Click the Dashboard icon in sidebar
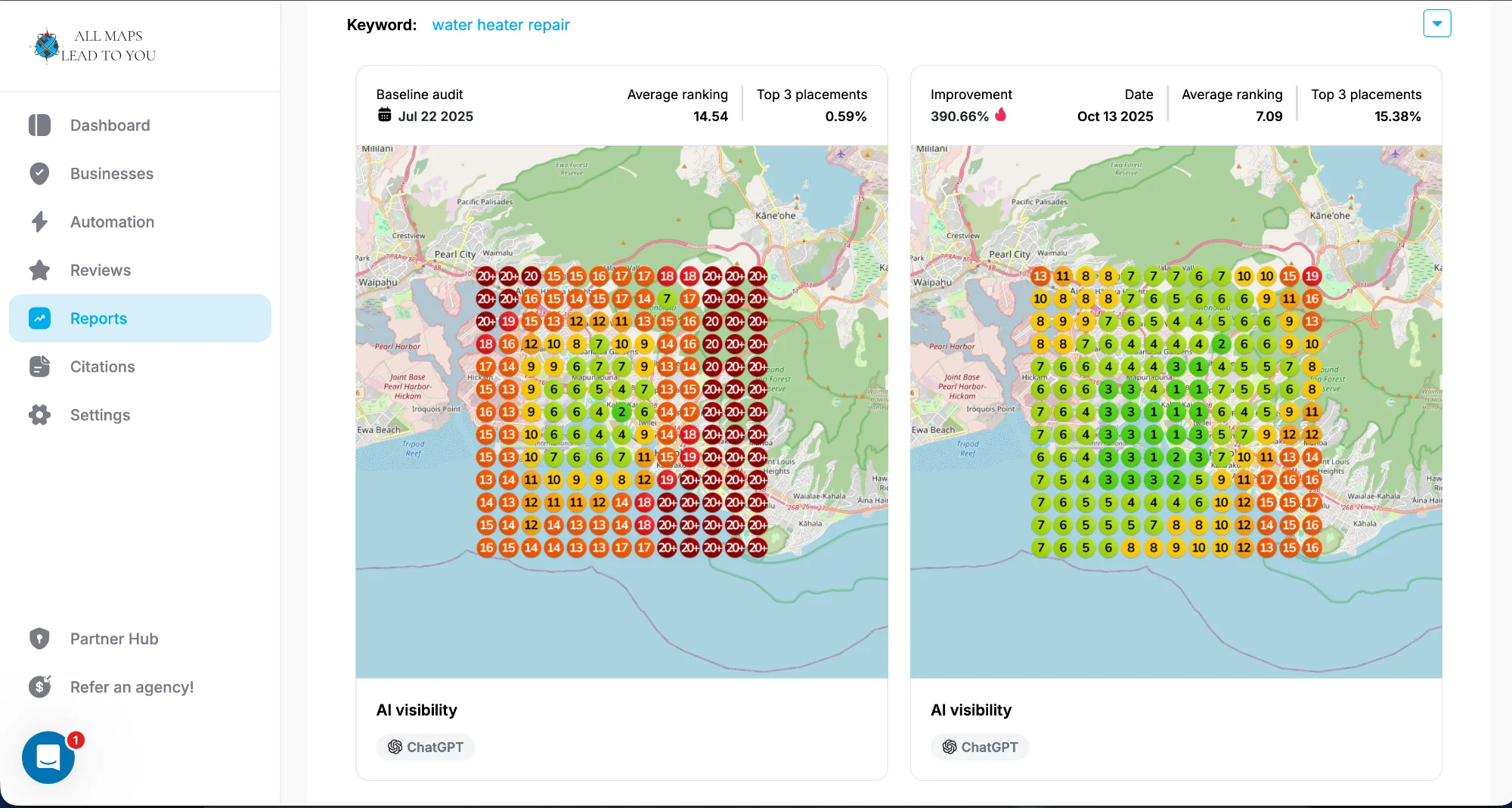This screenshot has width=1512, height=812. (x=40, y=125)
